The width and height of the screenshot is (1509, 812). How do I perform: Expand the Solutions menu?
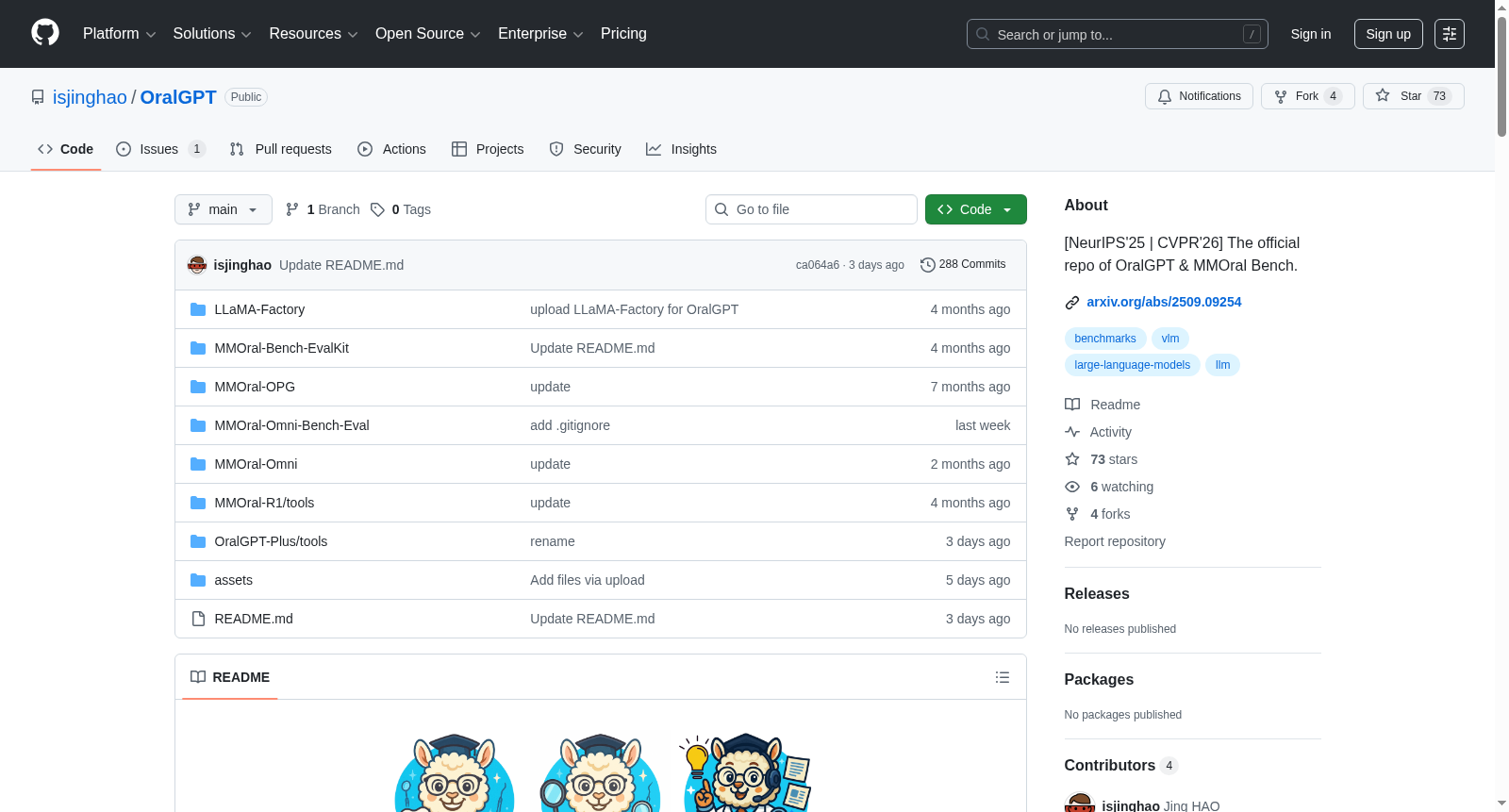[x=212, y=34]
